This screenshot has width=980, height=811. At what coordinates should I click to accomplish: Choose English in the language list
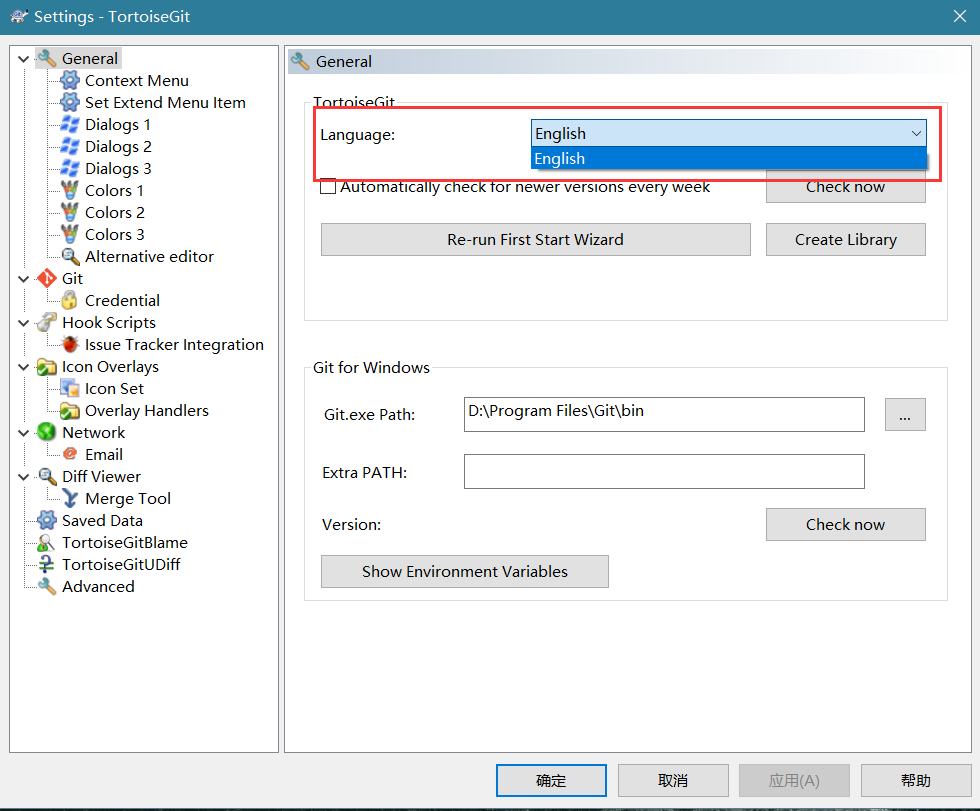click(x=729, y=159)
